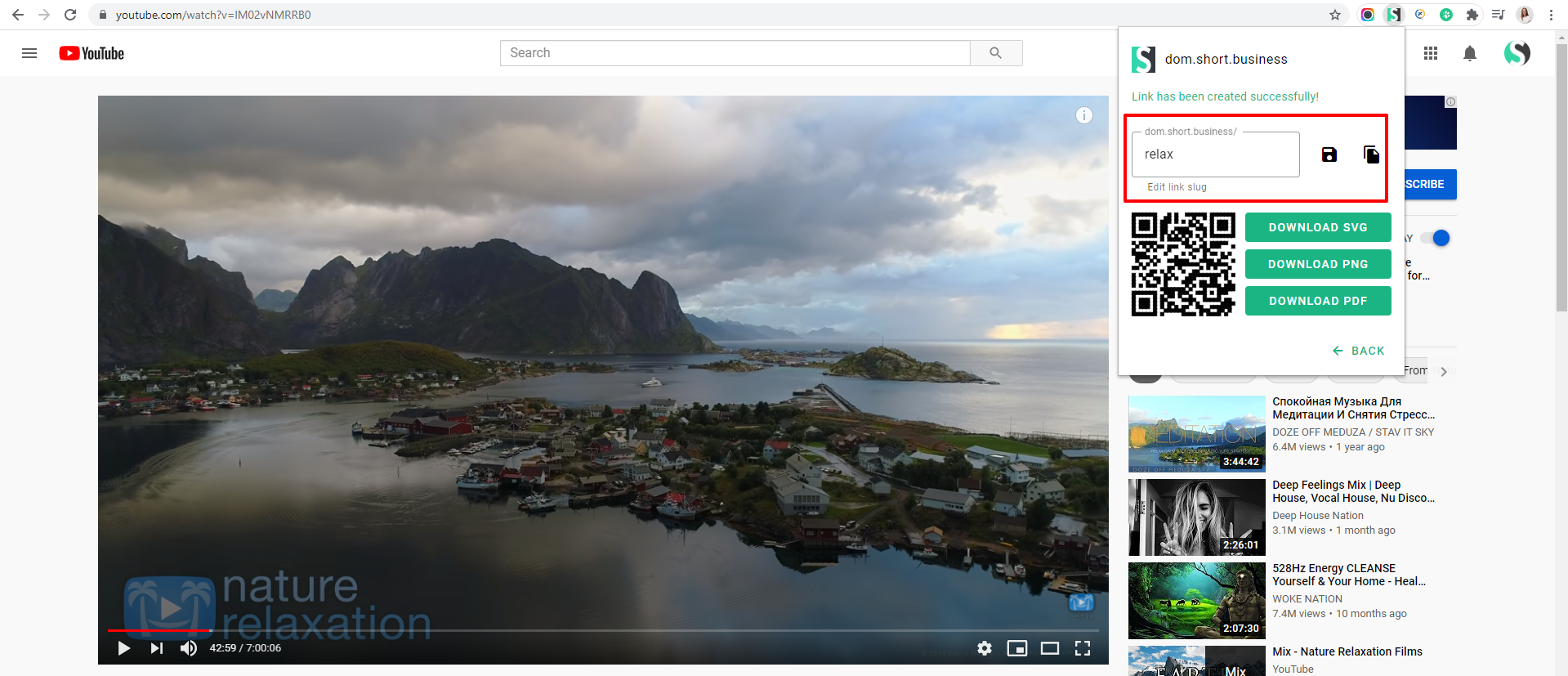This screenshot has height=676, width=1568.
Task: Click the Download SVG button
Action: pyautogui.click(x=1318, y=227)
